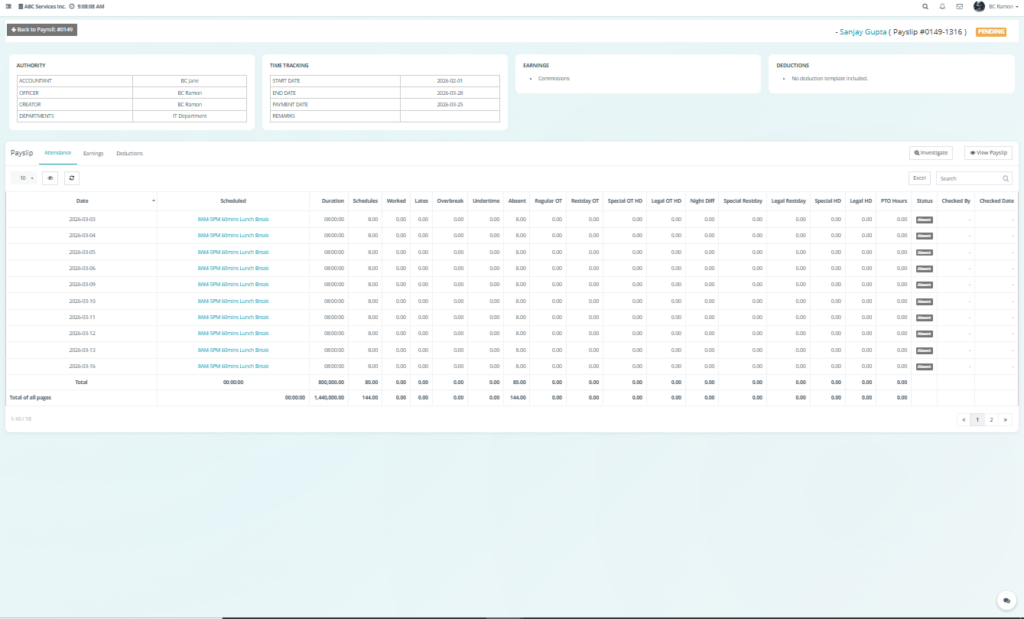Go to next page with pagination arrow

(x=1005, y=420)
